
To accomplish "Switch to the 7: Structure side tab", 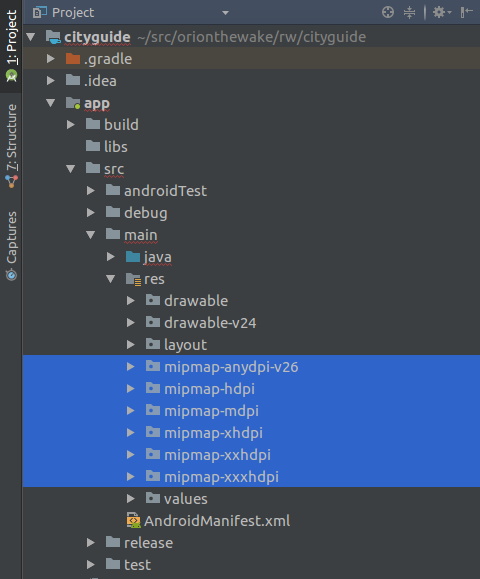I will coord(11,146).
